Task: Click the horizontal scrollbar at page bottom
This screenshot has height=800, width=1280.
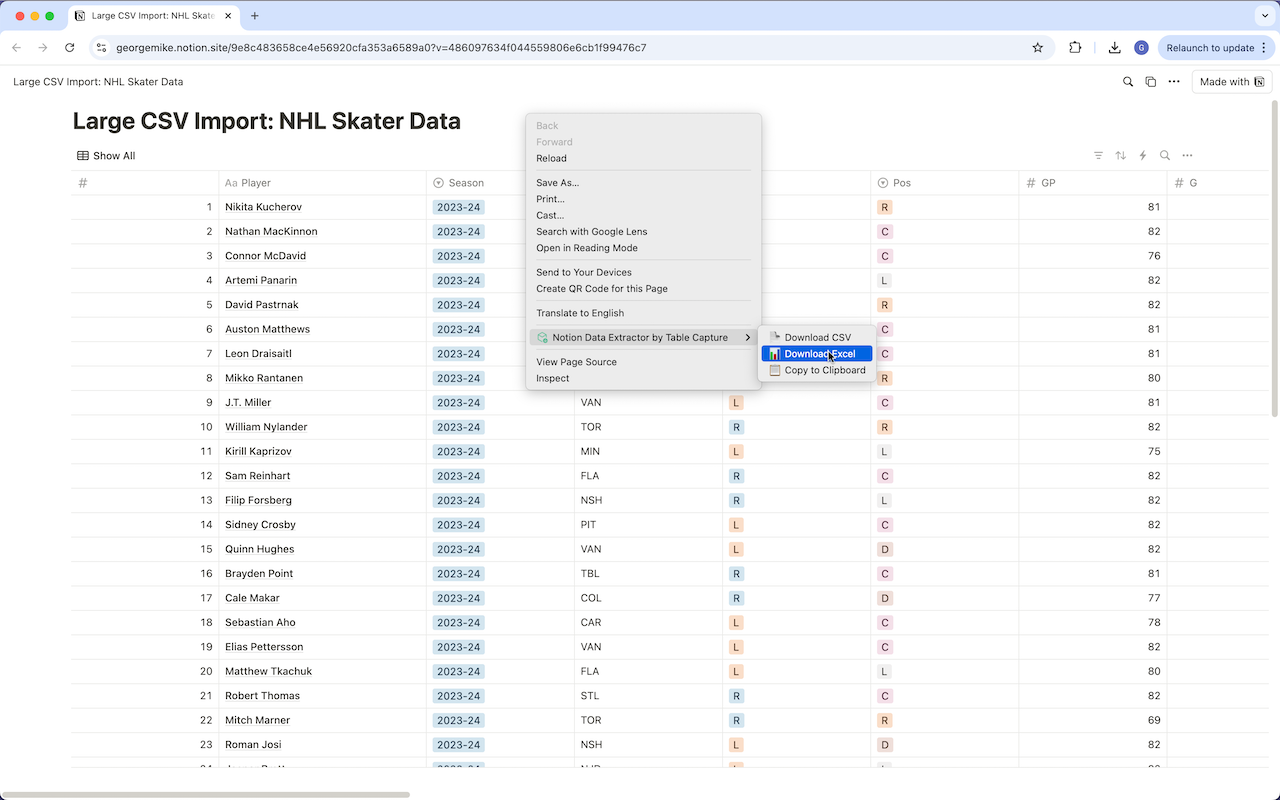Action: coord(205,795)
